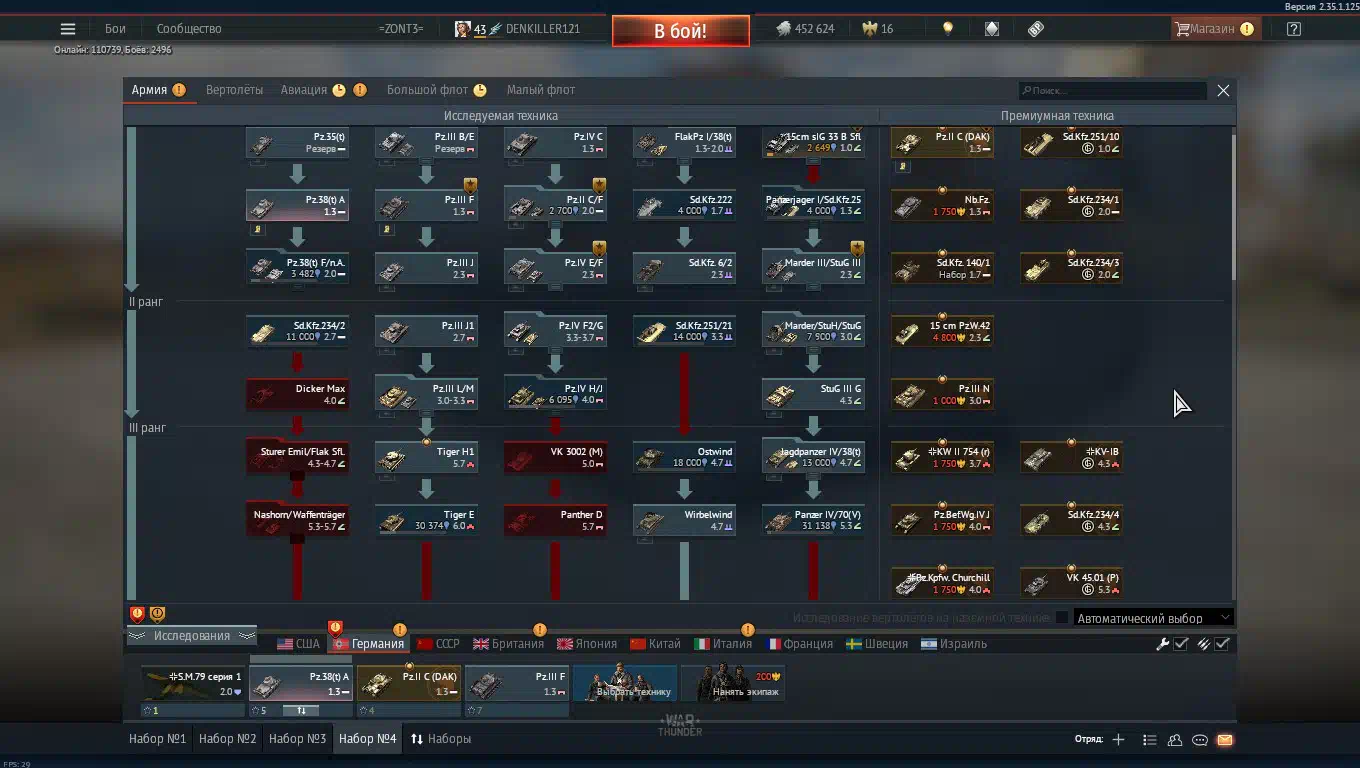Click the red В бой! button
Viewport: 1360px width, 768px height.
click(680, 31)
